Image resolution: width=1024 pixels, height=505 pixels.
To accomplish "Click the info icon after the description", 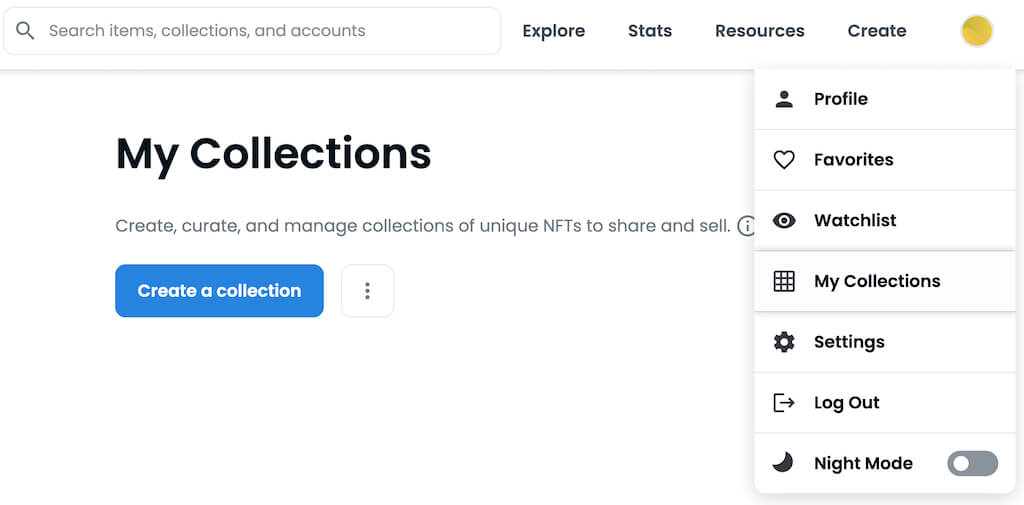I will click(x=746, y=226).
